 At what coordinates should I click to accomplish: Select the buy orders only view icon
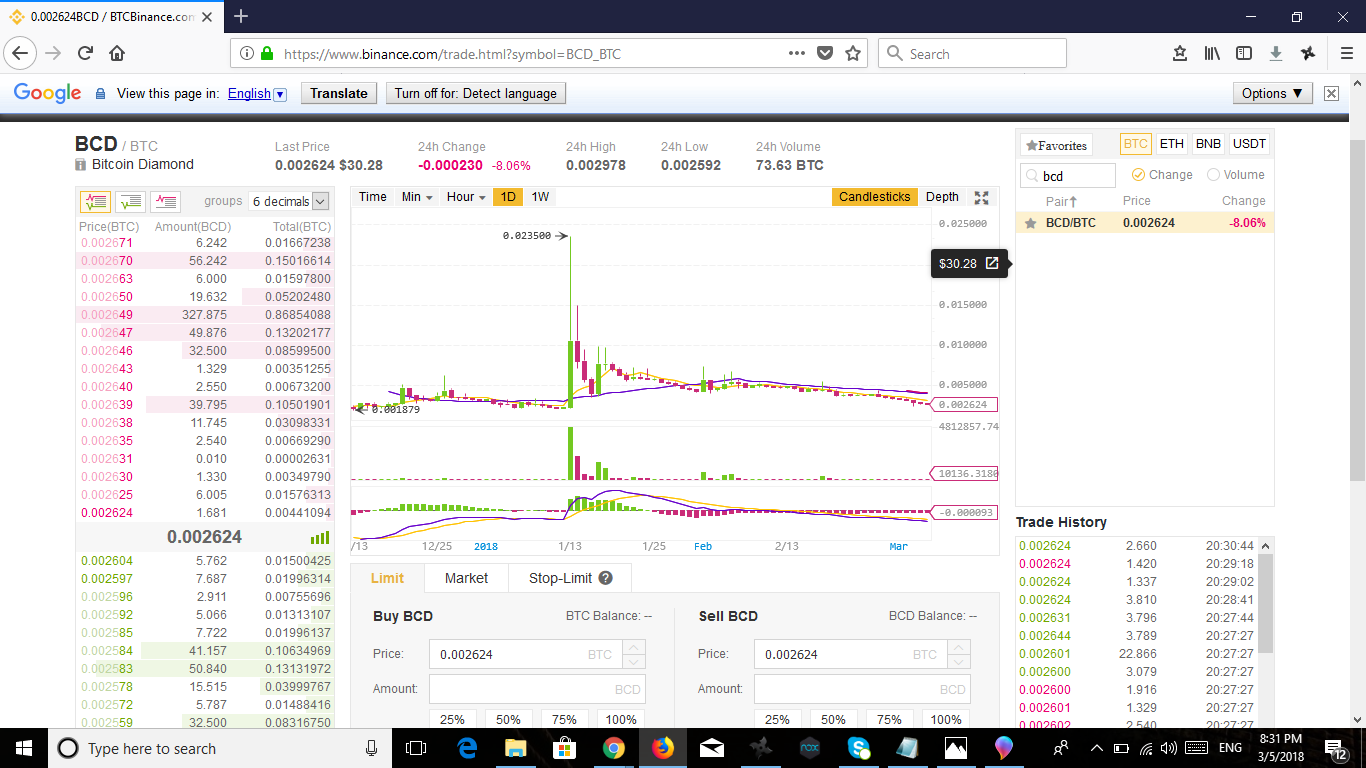130,201
